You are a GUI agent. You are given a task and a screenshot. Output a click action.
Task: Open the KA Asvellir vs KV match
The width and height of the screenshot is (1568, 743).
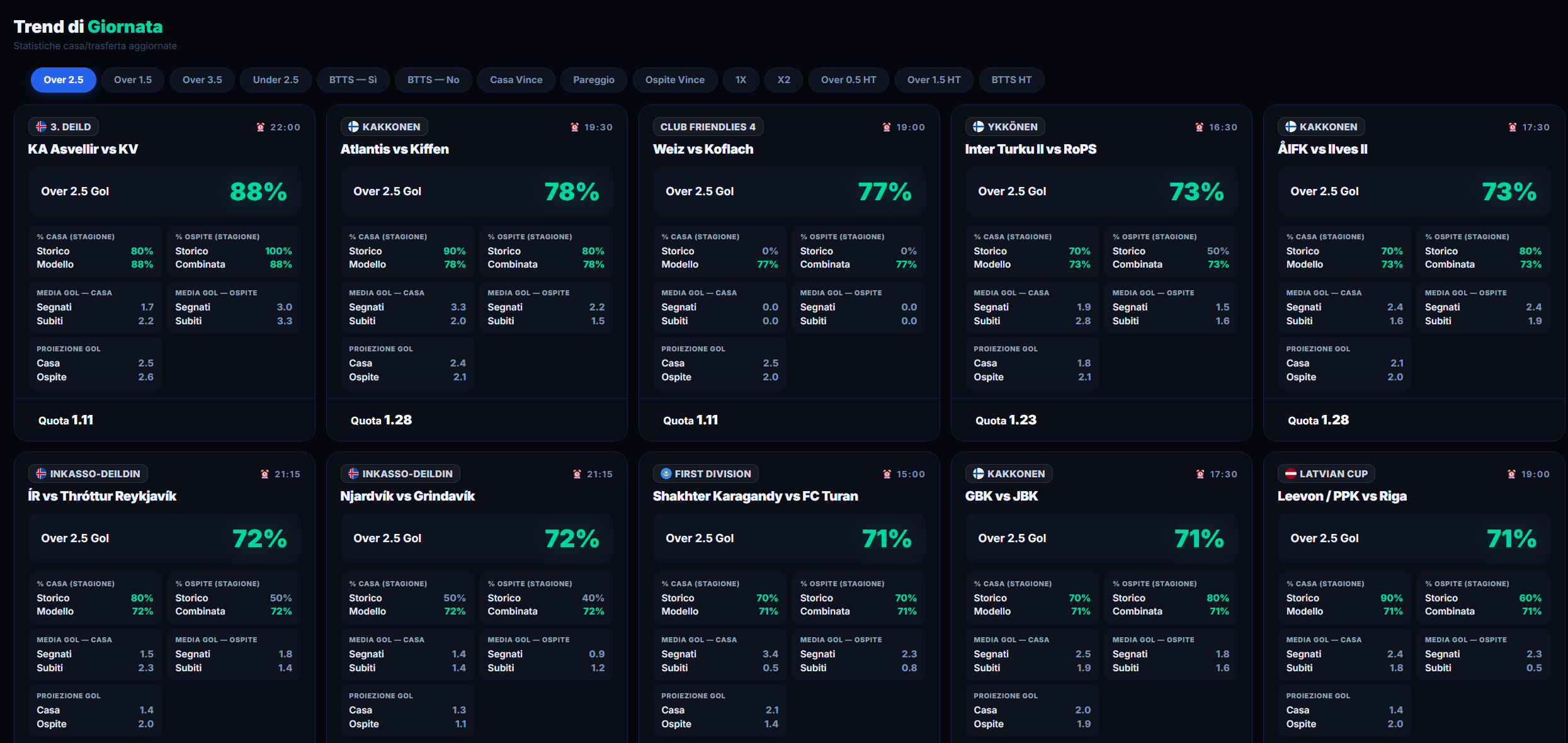click(82, 149)
